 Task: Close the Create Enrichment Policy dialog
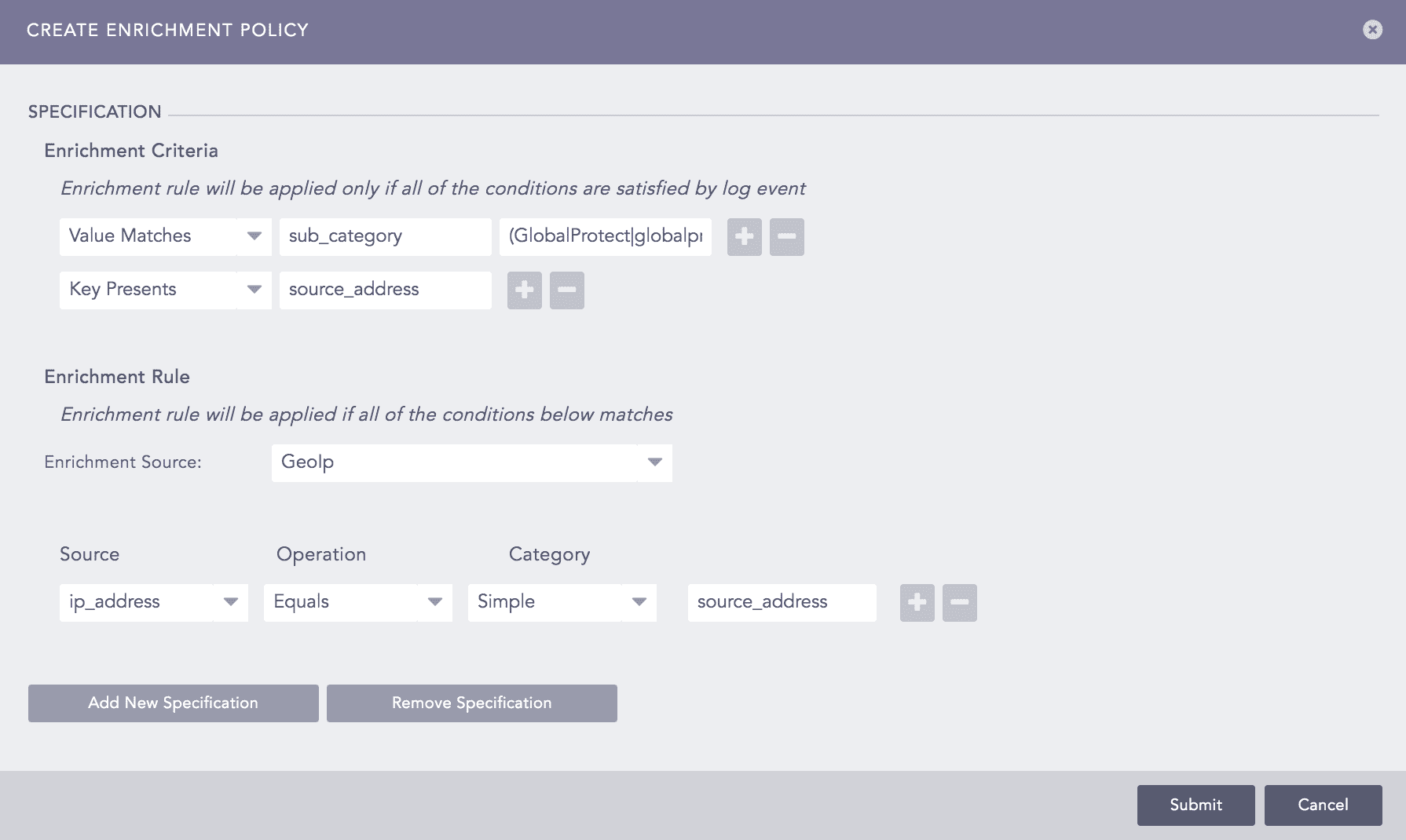click(1373, 29)
